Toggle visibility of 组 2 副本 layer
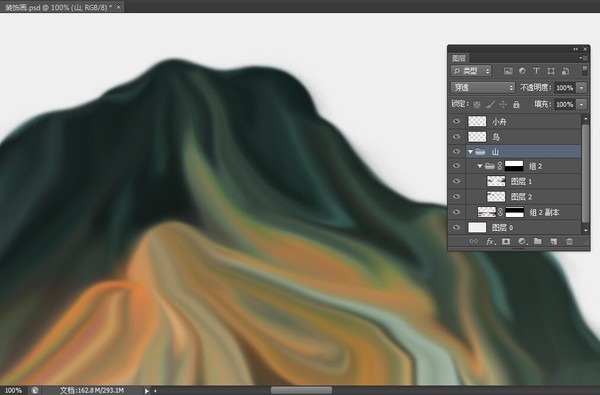This screenshot has height=395, width=600. (x=457, y=212)
